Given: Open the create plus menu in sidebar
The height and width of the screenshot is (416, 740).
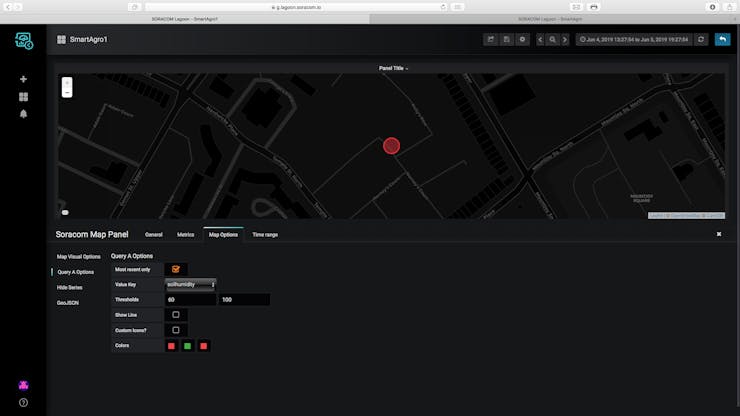Looking at the screenshot, I should [23, 79].
